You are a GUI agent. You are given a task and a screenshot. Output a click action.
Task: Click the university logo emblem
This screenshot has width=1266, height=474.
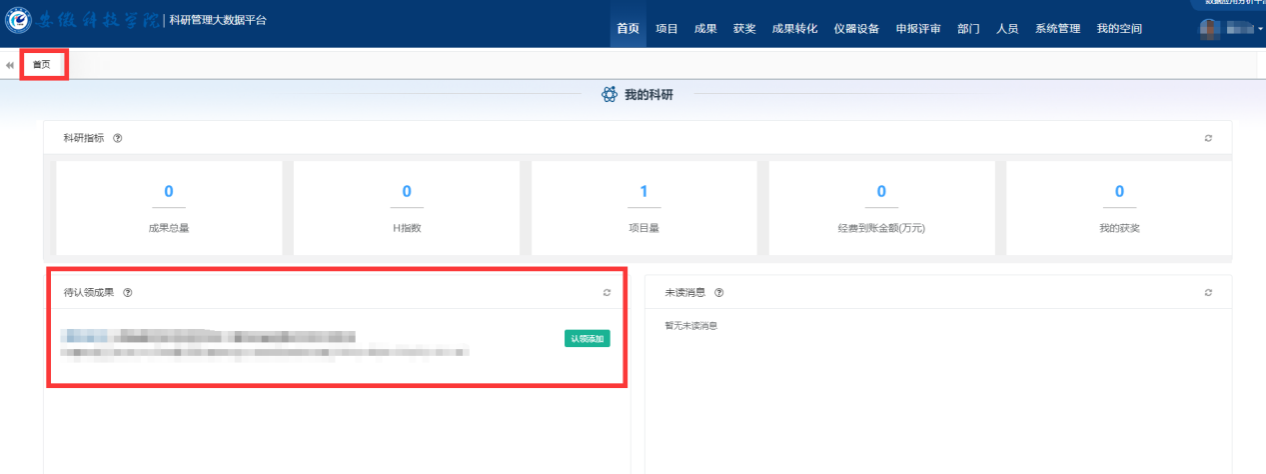17,20
